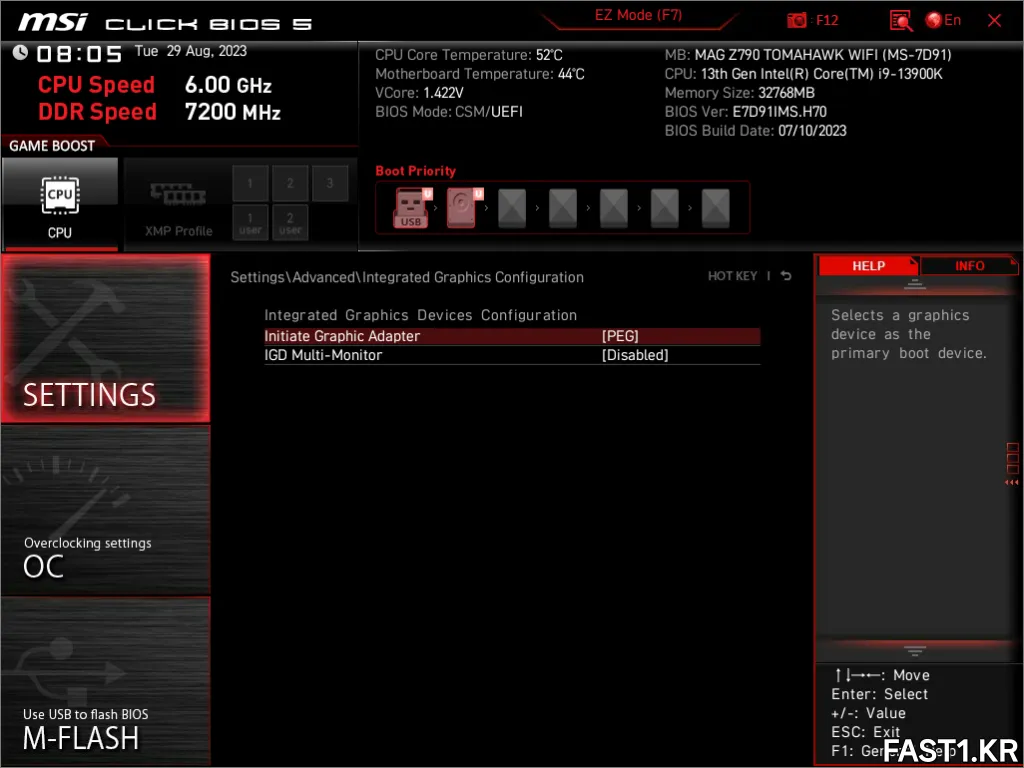Click the help panel top scroll handle

[914, 284]
